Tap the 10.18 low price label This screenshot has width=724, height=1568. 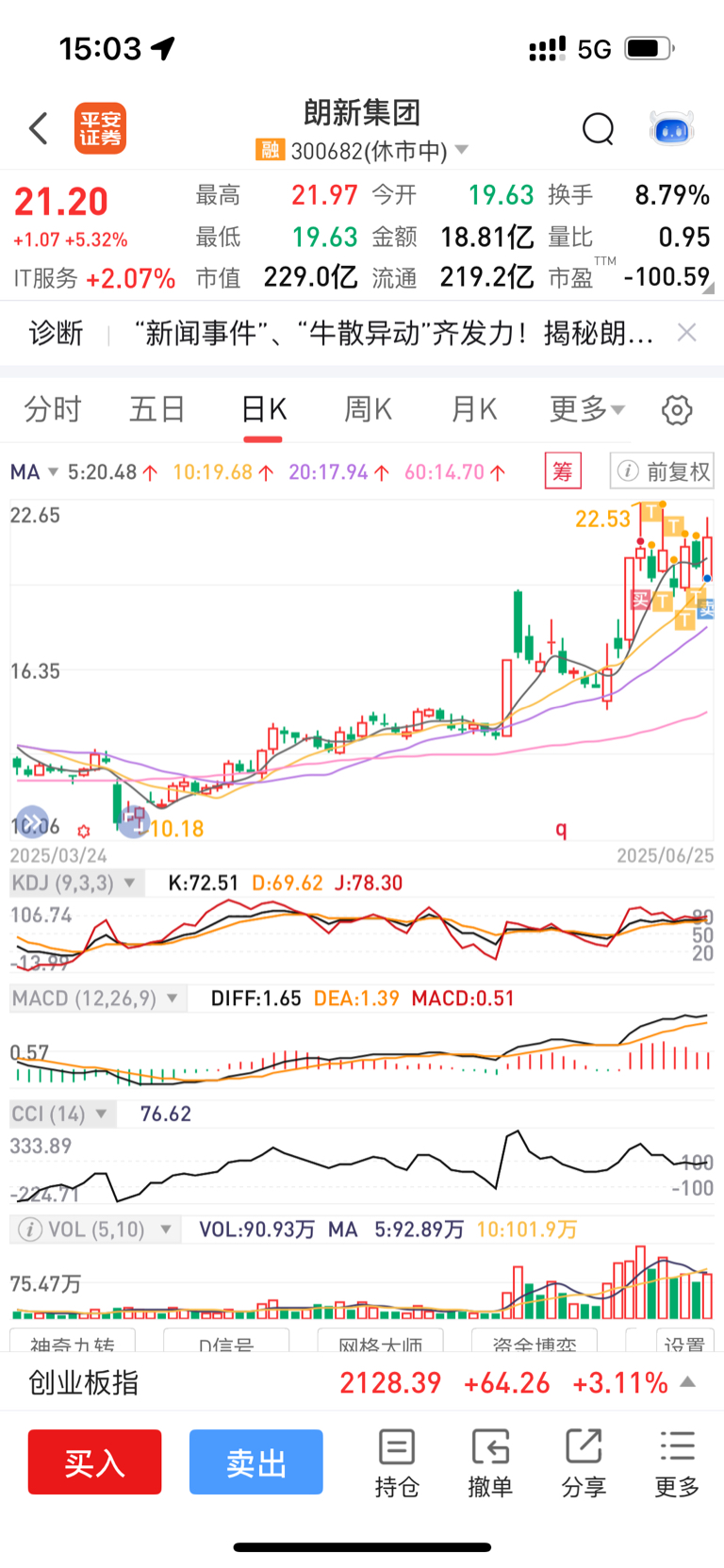[176, 829]
